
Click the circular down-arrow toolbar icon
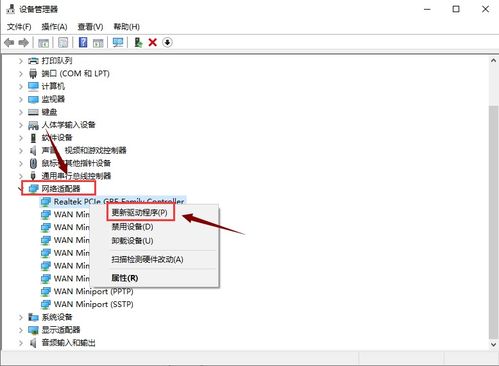pos(167,42)
